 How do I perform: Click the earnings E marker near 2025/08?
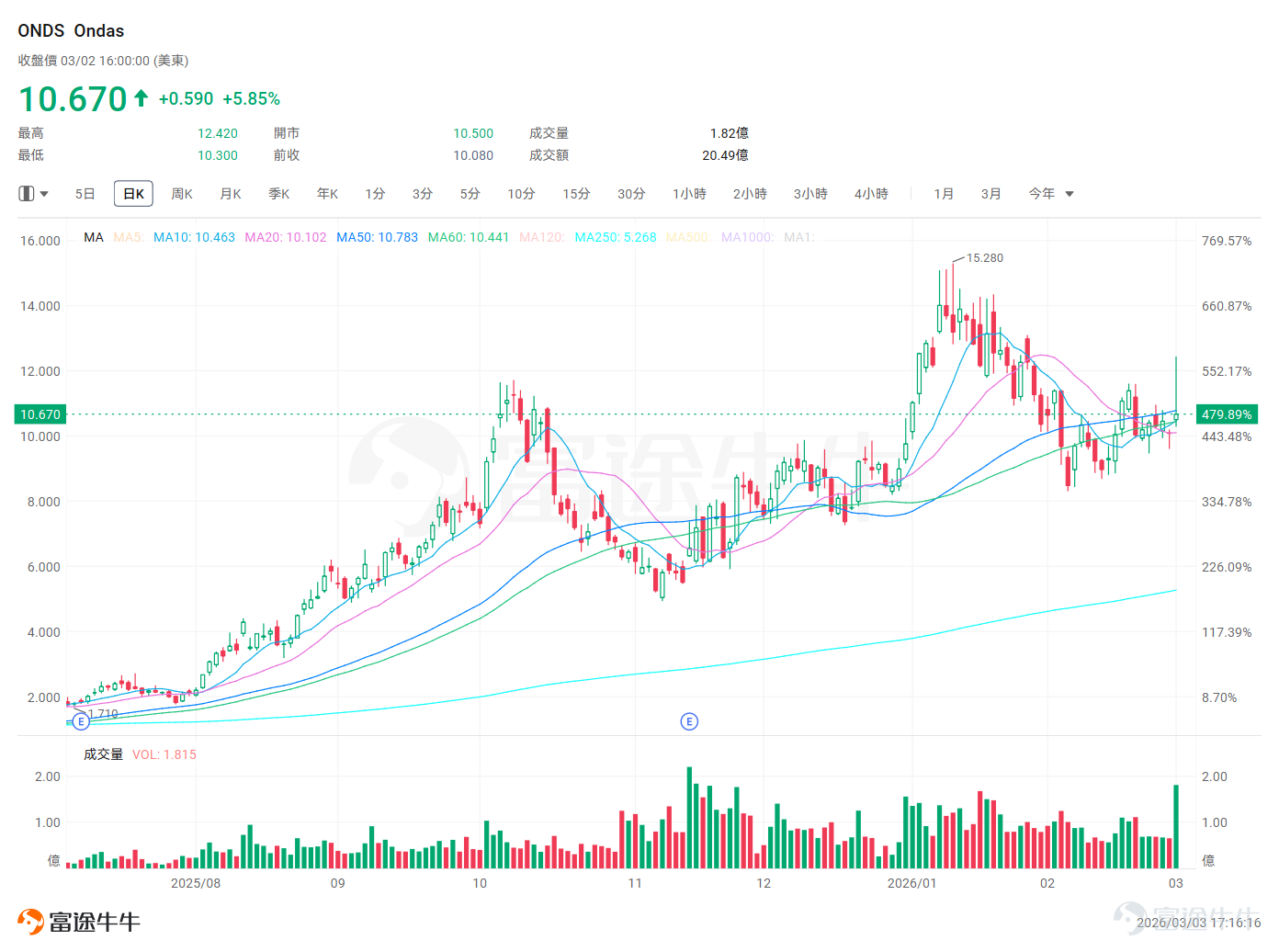(x=81, y=721)
